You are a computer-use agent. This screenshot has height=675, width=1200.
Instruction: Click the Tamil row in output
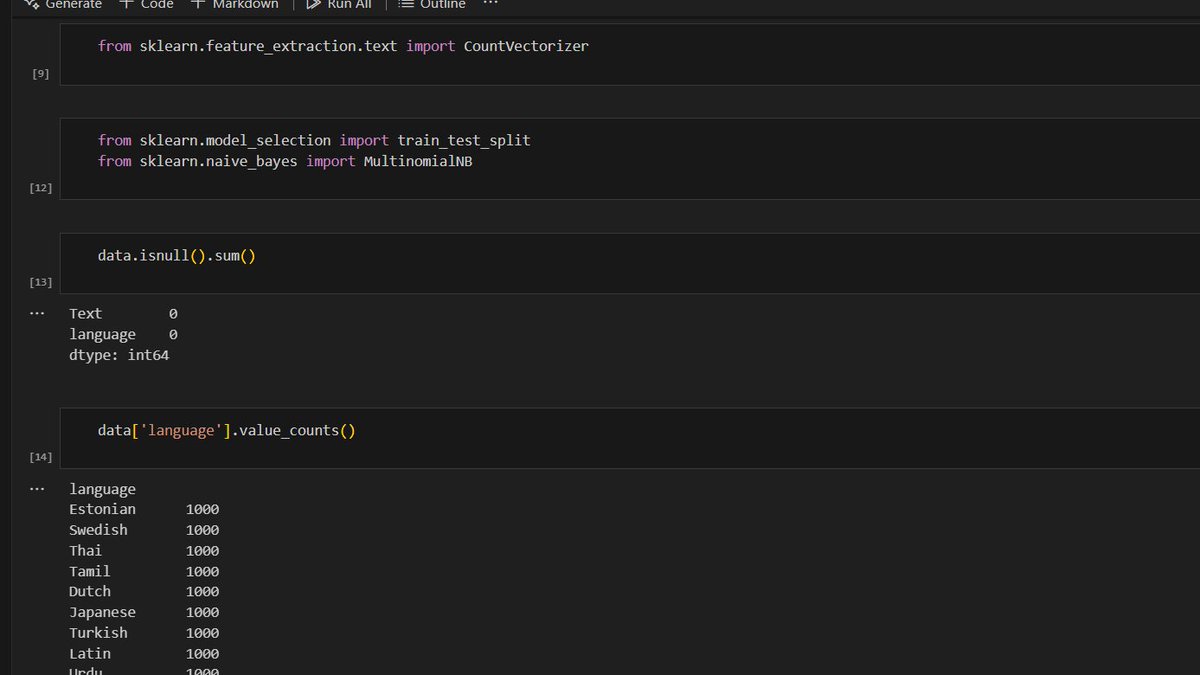click(144, 571)
